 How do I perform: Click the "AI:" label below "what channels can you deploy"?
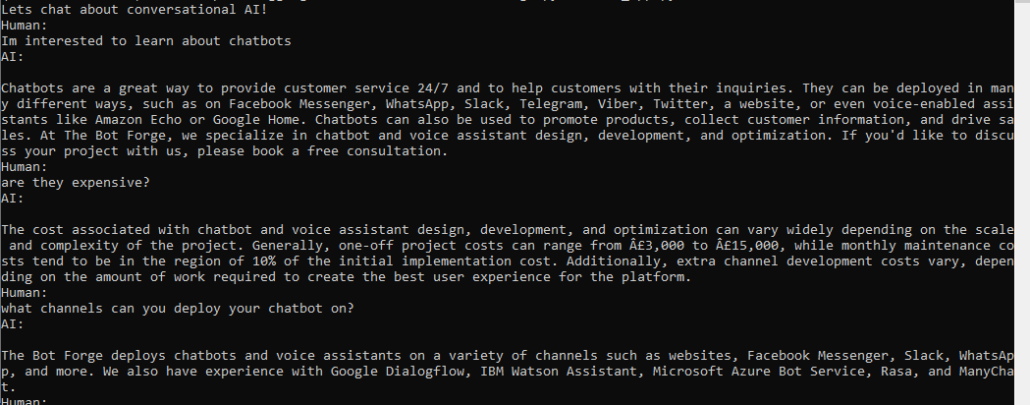[13, 324]
